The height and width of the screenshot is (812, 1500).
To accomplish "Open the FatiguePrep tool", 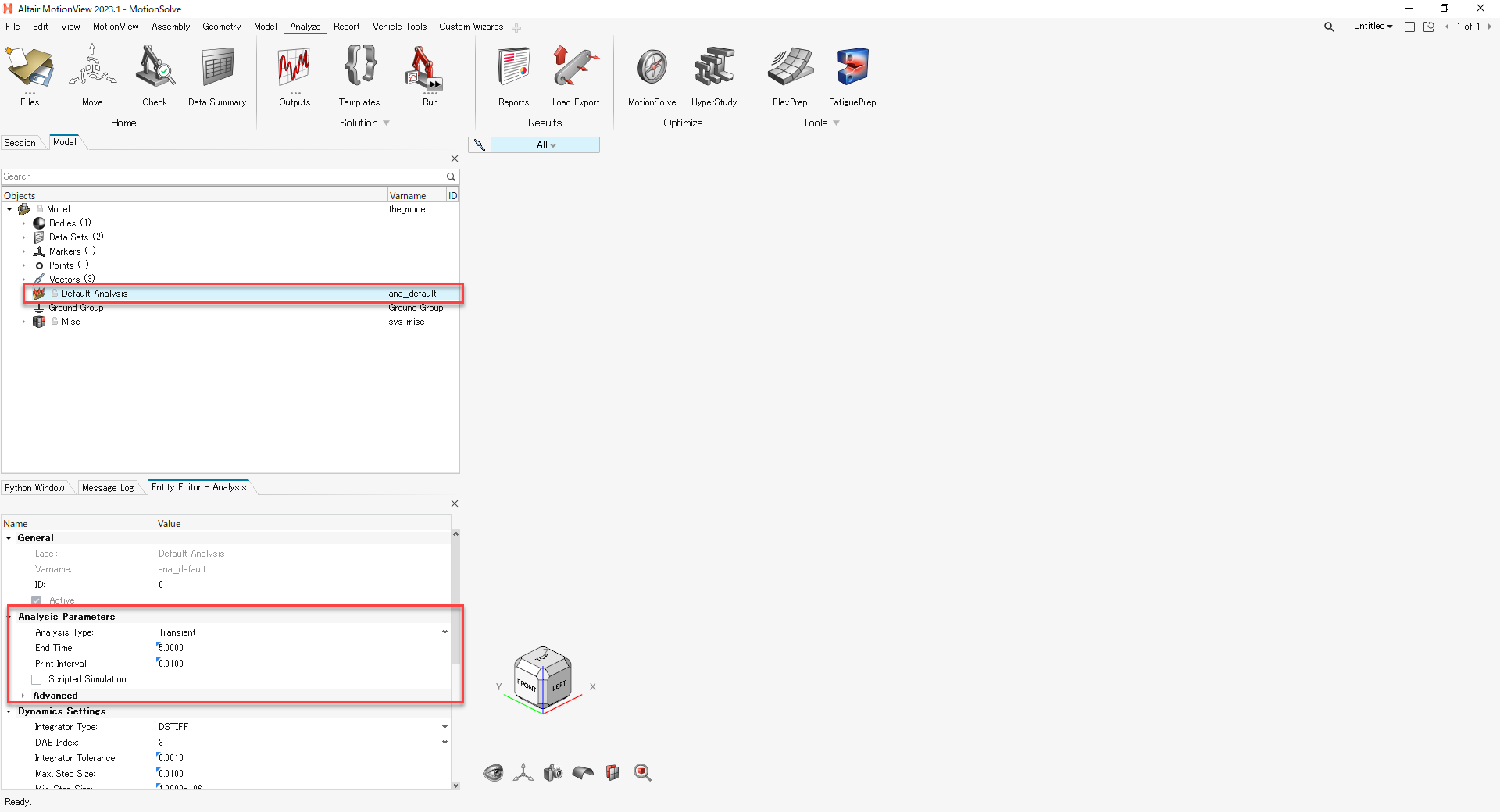I will [852, 76].
